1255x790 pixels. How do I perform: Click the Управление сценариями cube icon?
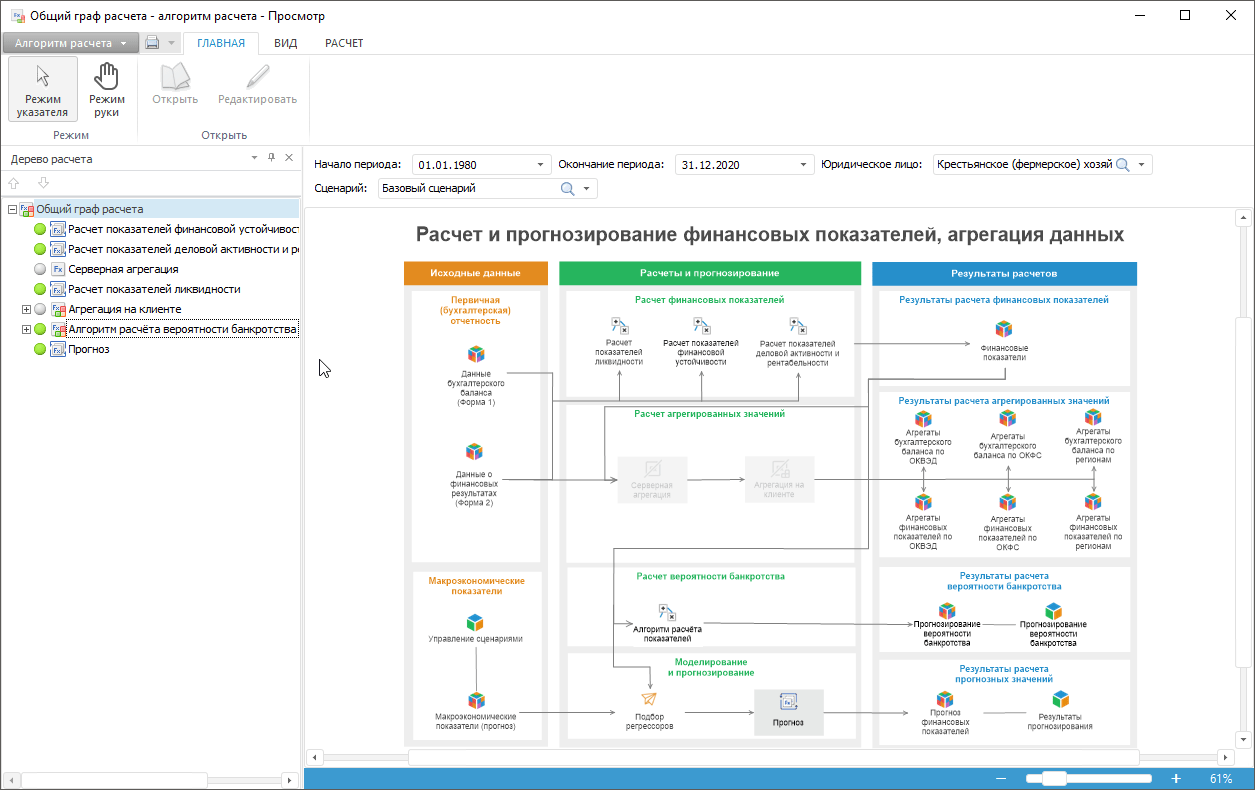pyautogui.click(x=476, y=622)
